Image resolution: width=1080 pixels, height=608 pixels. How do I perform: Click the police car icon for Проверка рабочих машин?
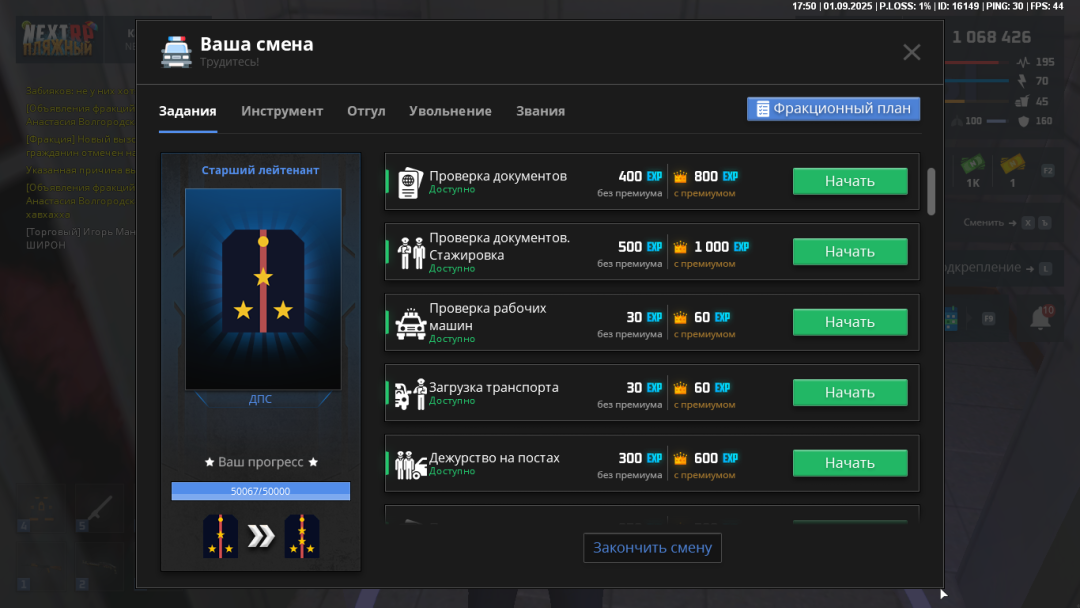click(x=410, y=324)
